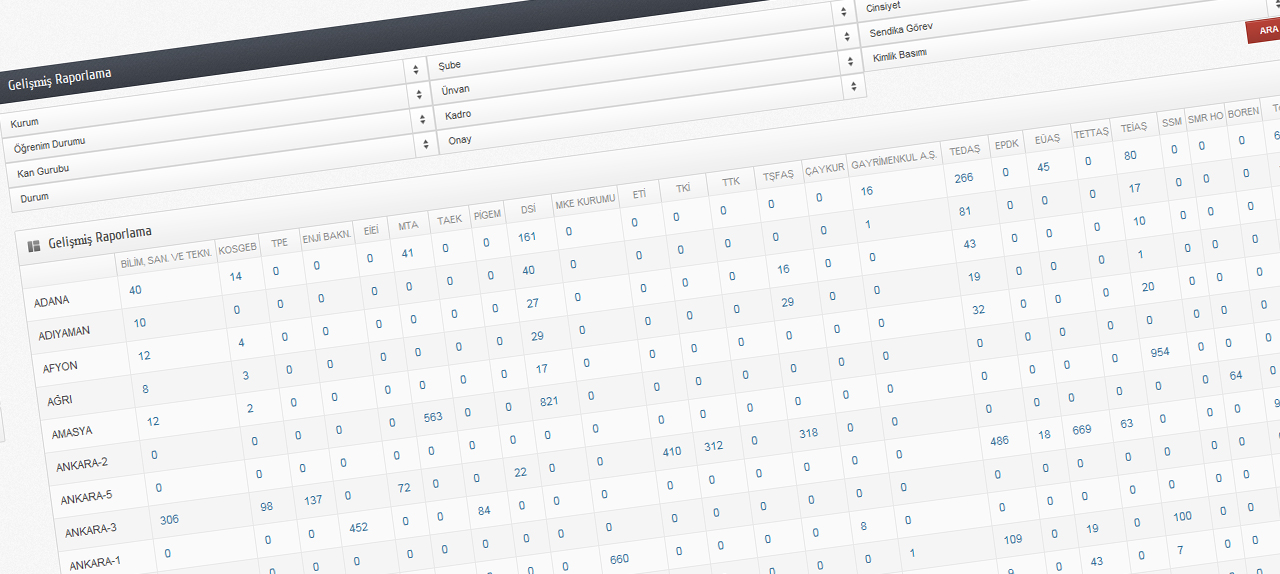Select the ÇAYKUR column header

coord(825,167)
